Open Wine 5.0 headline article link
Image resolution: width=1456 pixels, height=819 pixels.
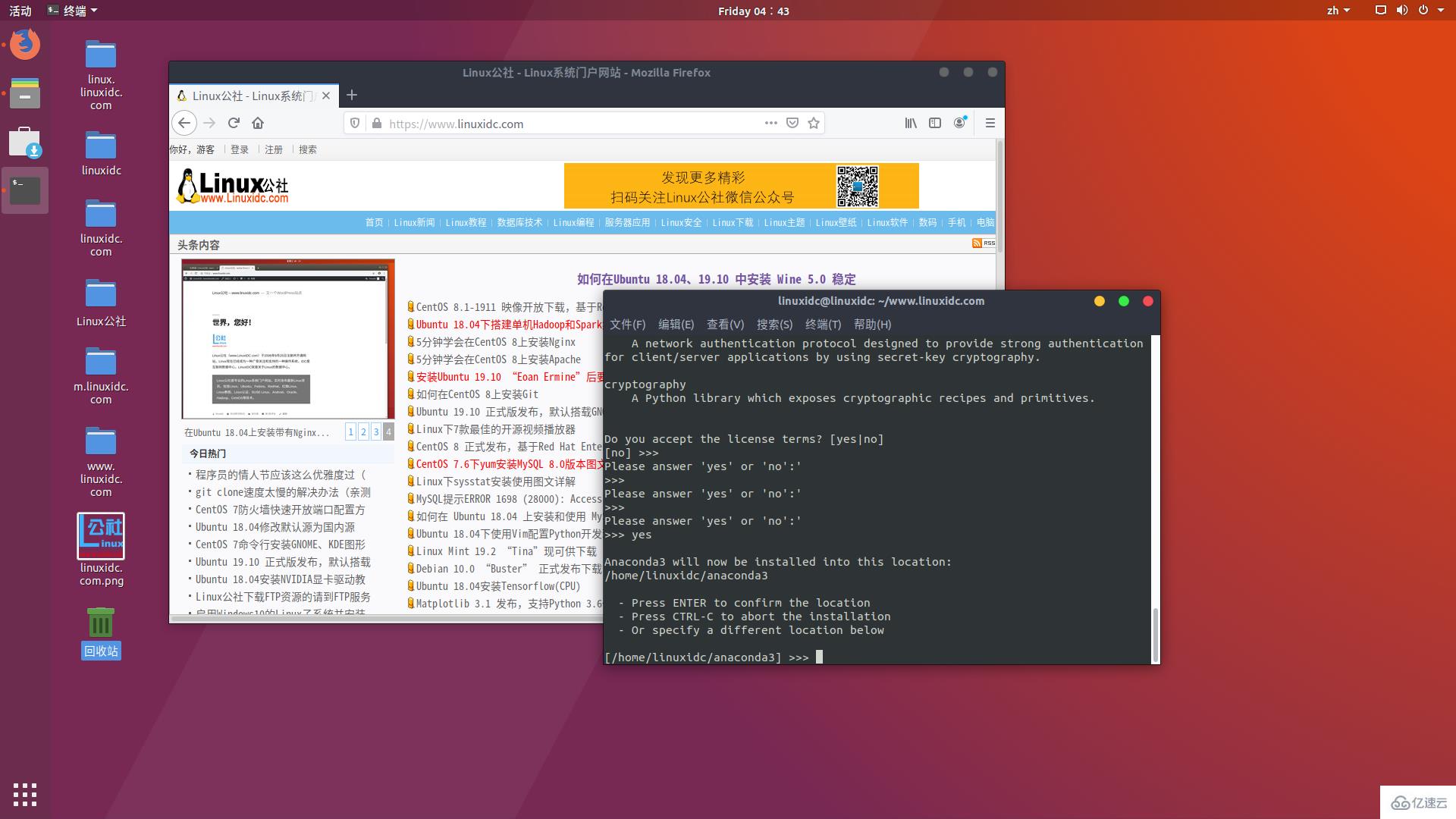(x=716, y=279)
